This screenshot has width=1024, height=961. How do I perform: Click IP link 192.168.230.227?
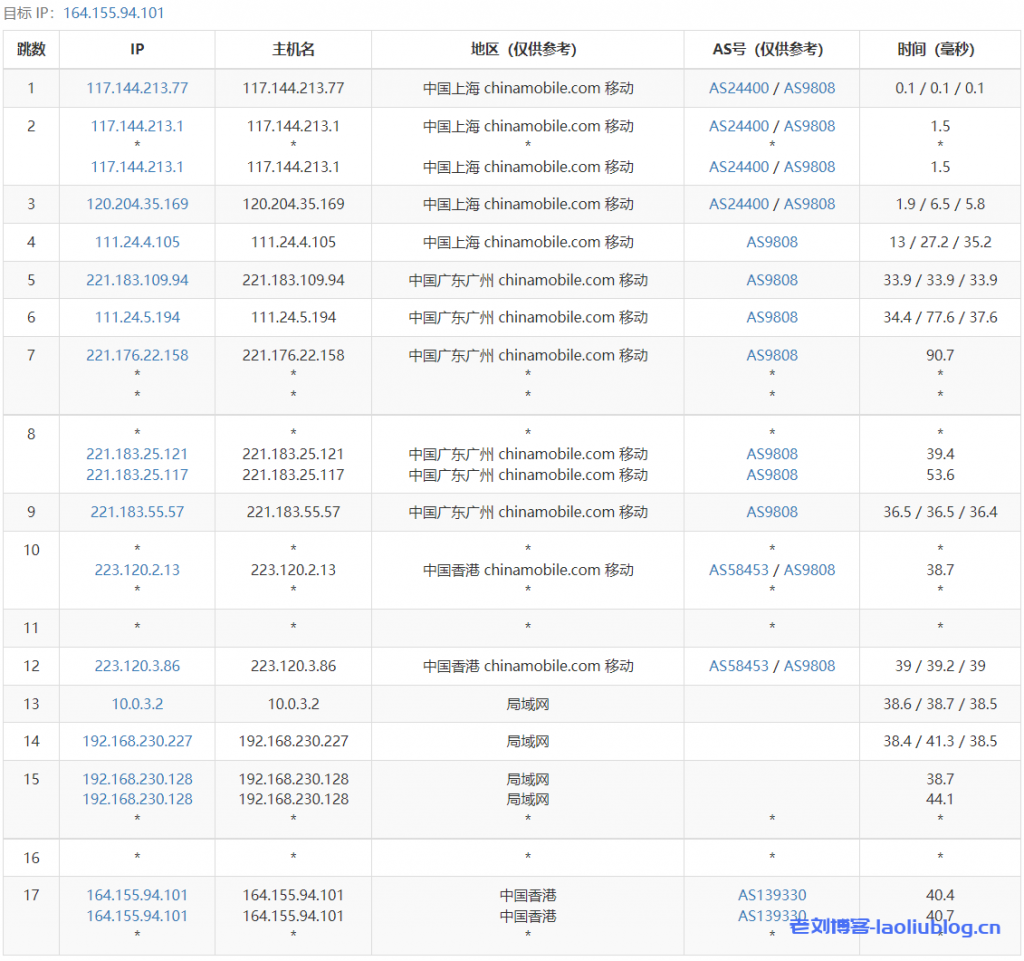click(x=137, y=741)
